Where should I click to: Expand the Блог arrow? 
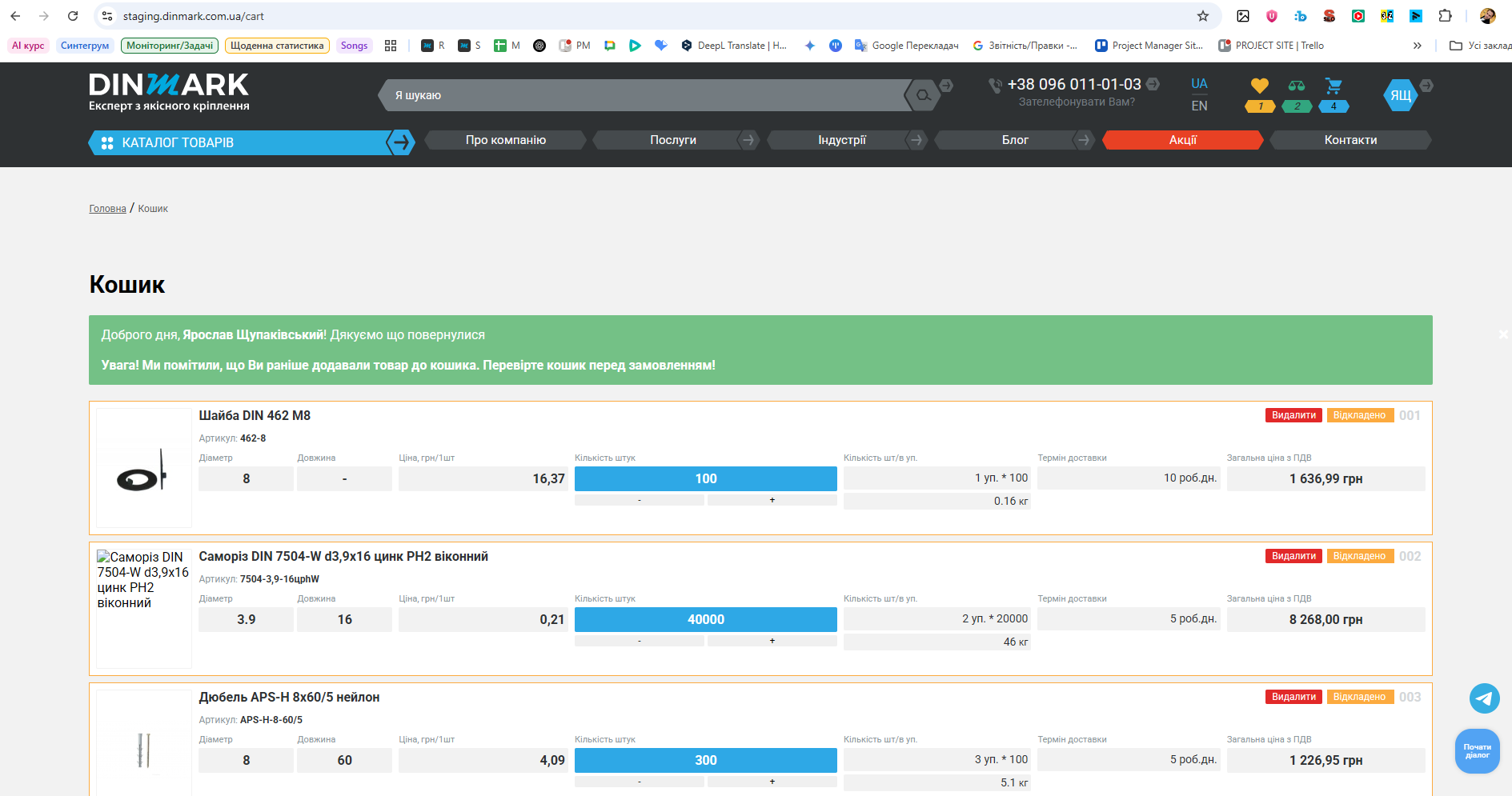(x=1083, y=140)
